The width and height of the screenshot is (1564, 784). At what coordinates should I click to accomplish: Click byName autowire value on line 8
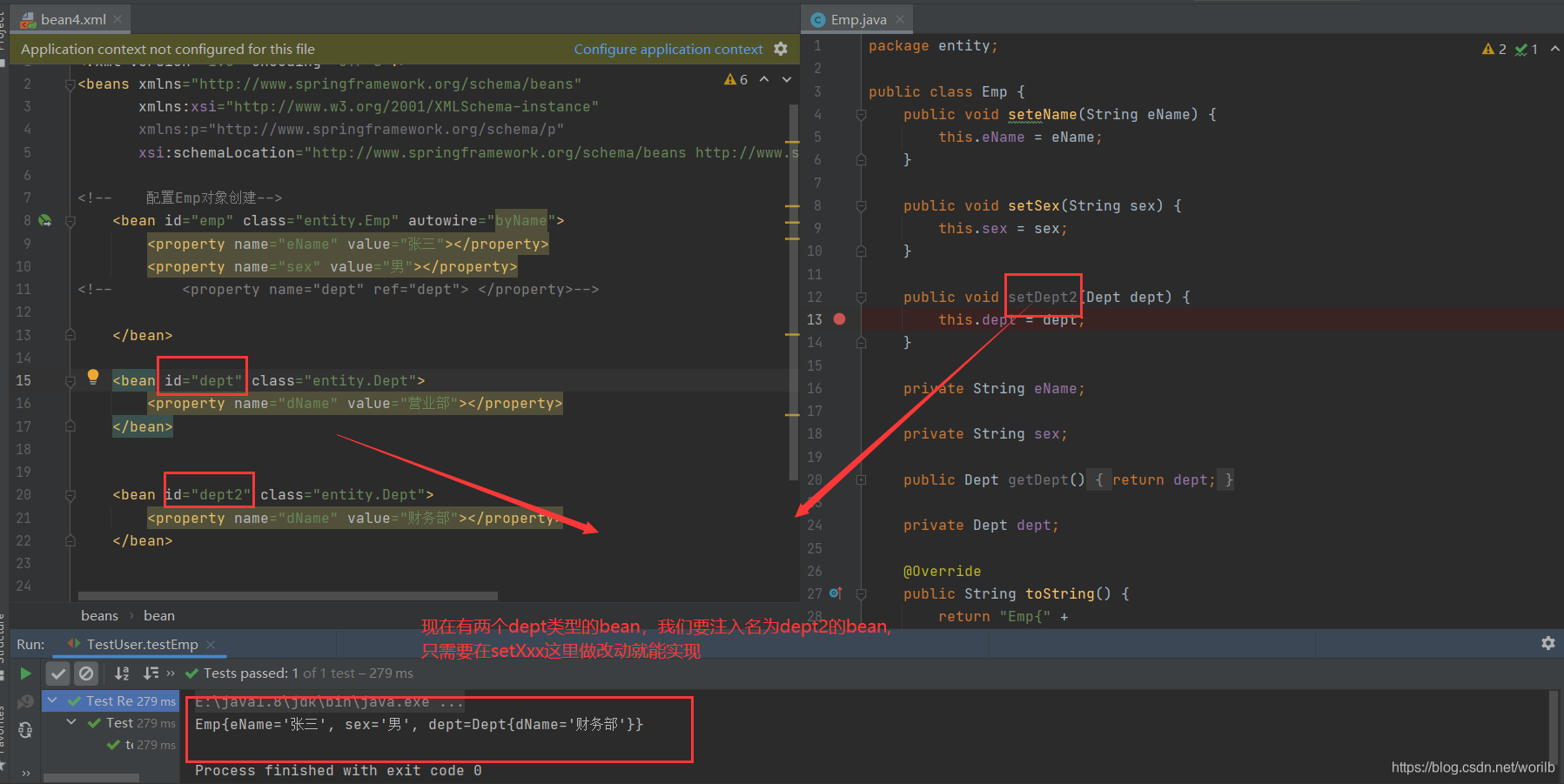[521, 221]
